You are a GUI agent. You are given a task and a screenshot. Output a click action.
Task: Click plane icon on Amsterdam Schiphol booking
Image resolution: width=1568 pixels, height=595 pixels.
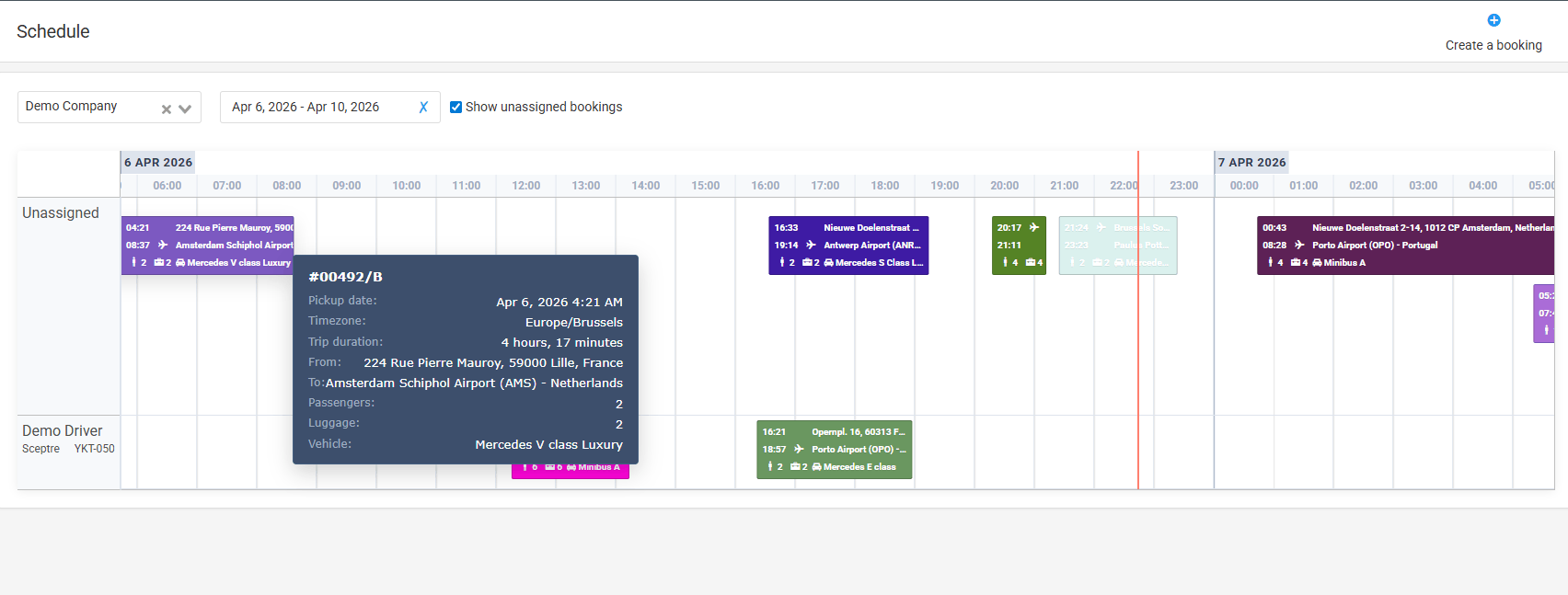[163, 245]
